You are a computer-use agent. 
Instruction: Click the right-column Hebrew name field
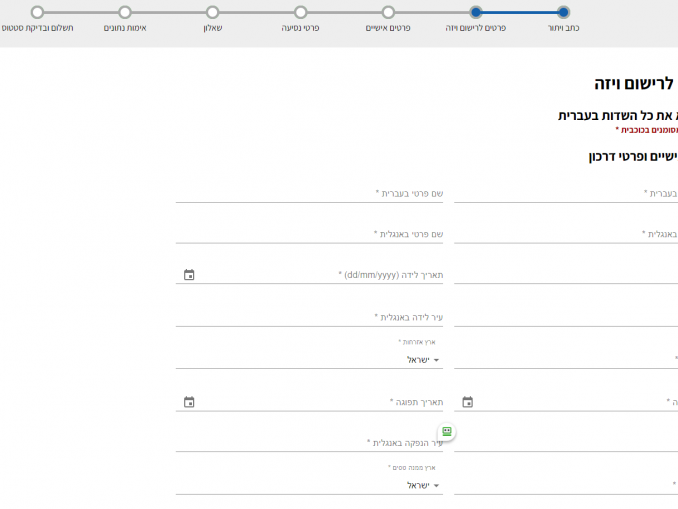(x=566, y=193)
